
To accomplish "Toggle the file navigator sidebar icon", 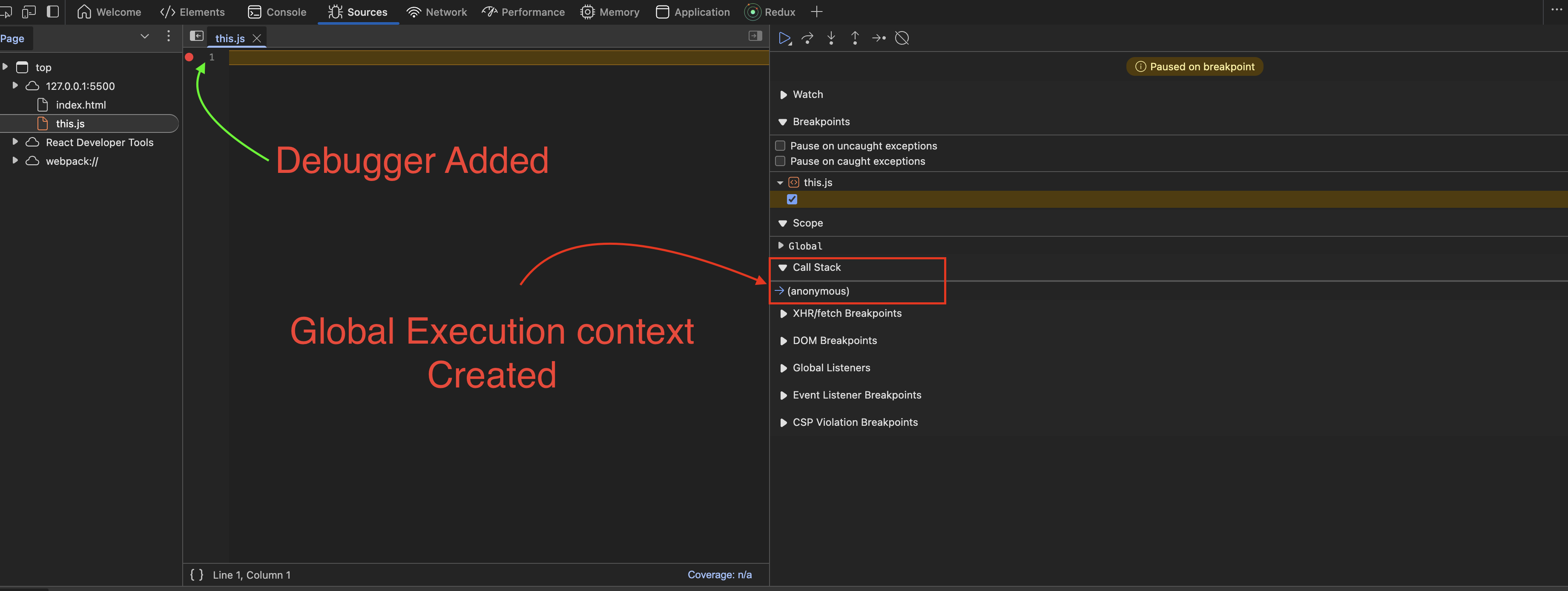I will point(196,36).
